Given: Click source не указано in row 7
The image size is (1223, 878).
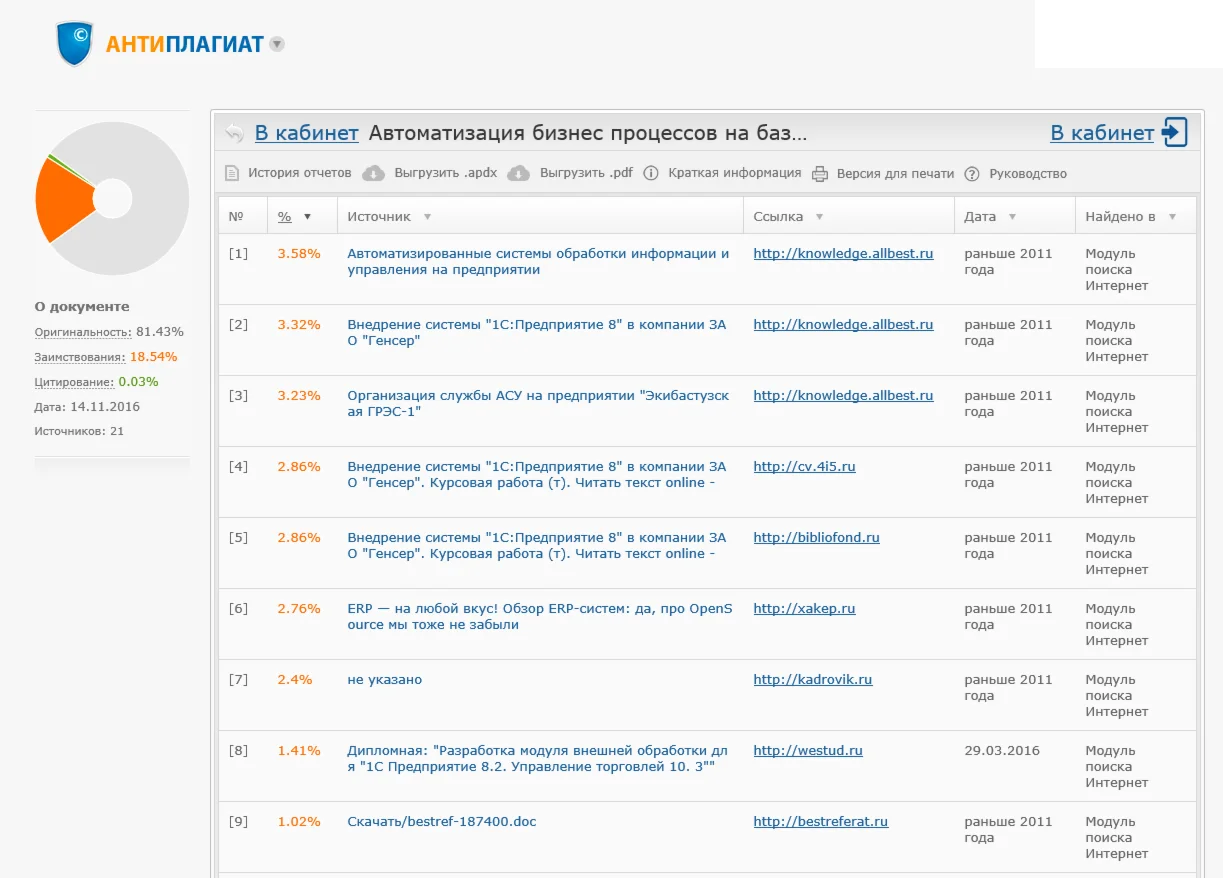Looking at the screenshot, I should [384, 679].
